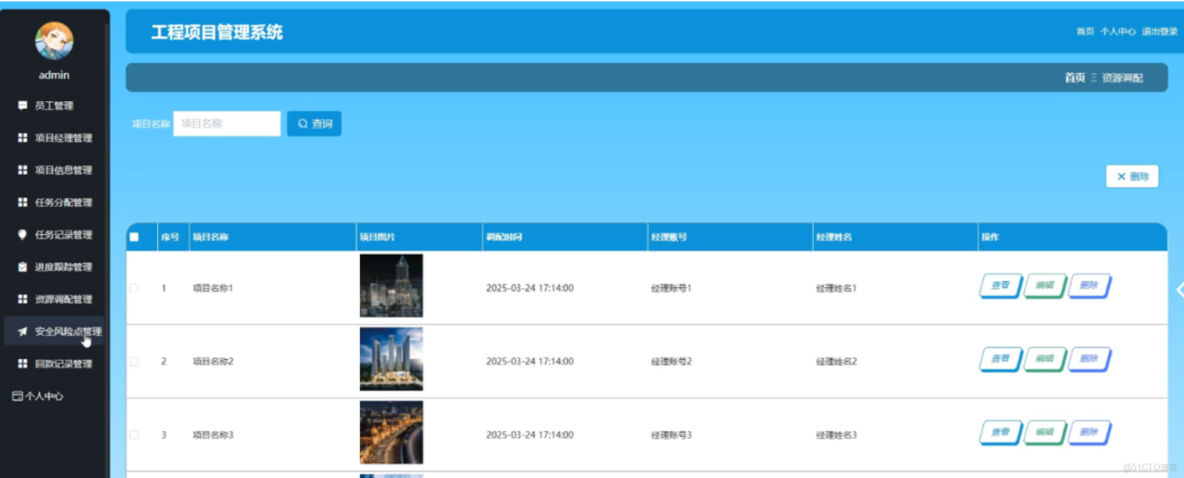Click the paper-plane icon beside 安全风险点管理

point(22,332)
